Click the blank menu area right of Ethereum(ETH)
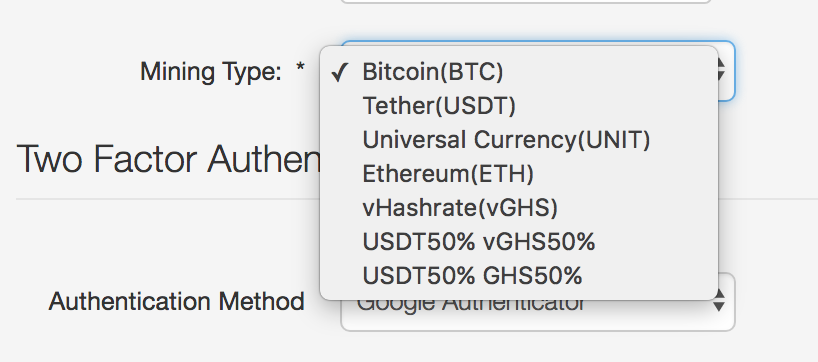Screen dimensions: 818x362 [x=625, y=174]
